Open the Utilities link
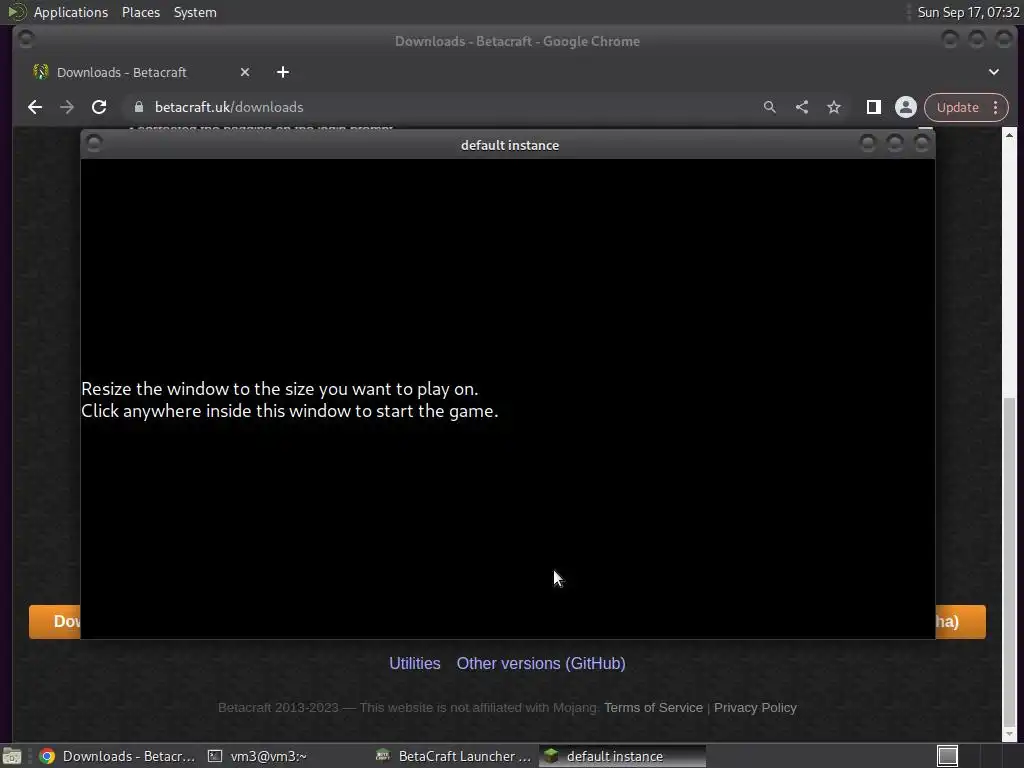Image resolution: width=1024 pixels, height=768 pixels. 415,664
